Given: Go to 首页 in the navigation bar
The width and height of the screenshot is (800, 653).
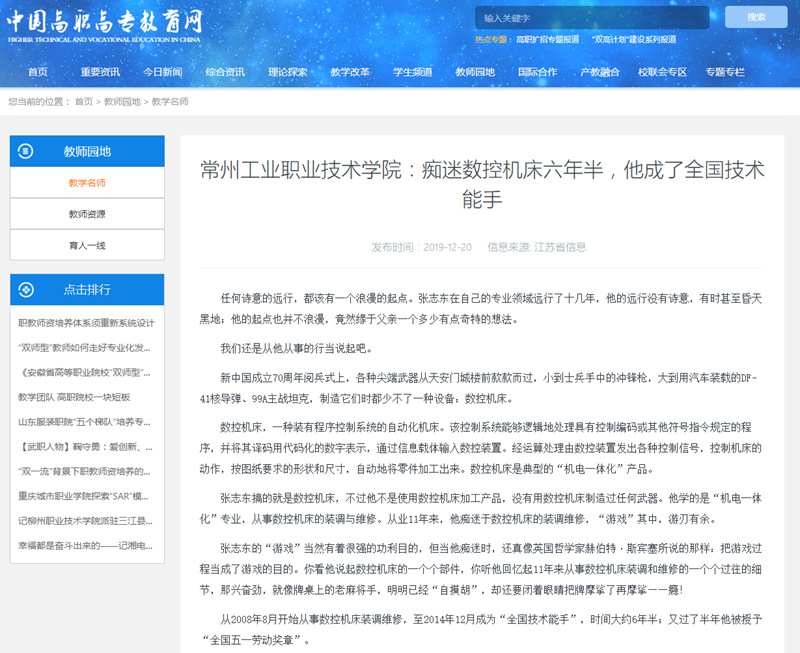Looking at the screenshot, I should pos(38,72).
